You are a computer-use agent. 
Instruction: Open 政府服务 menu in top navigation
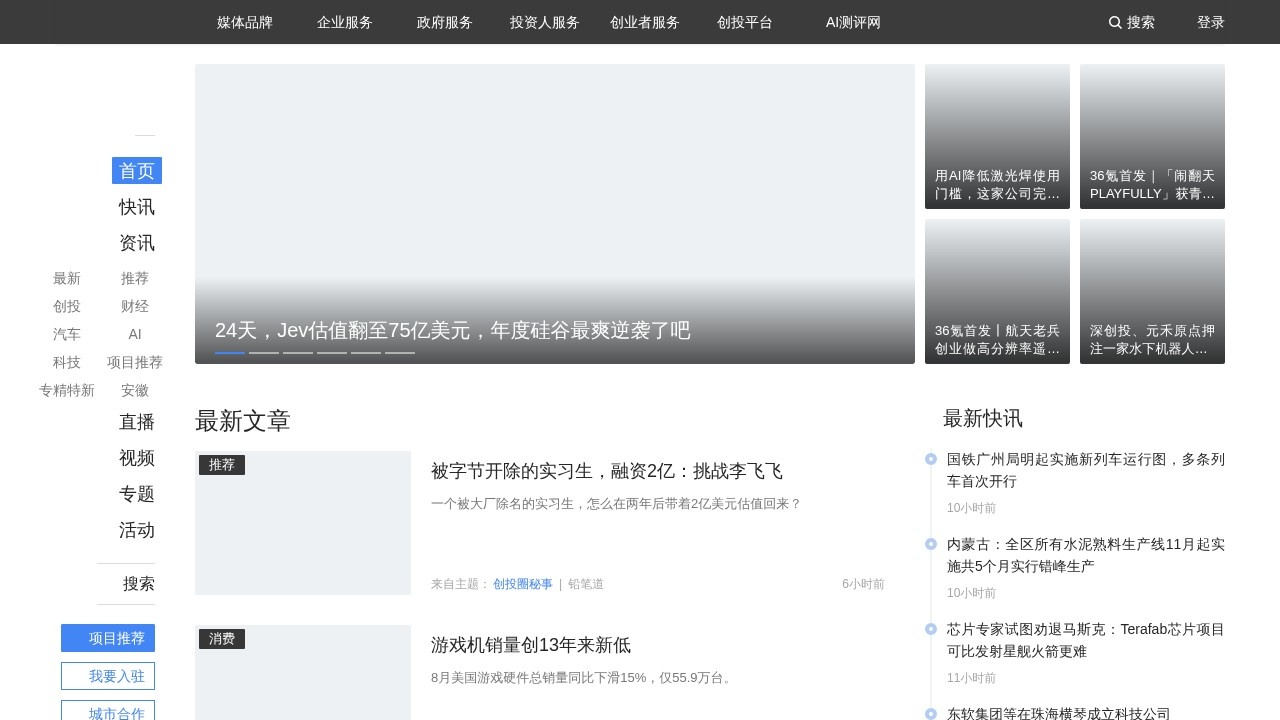coord(445,22)
